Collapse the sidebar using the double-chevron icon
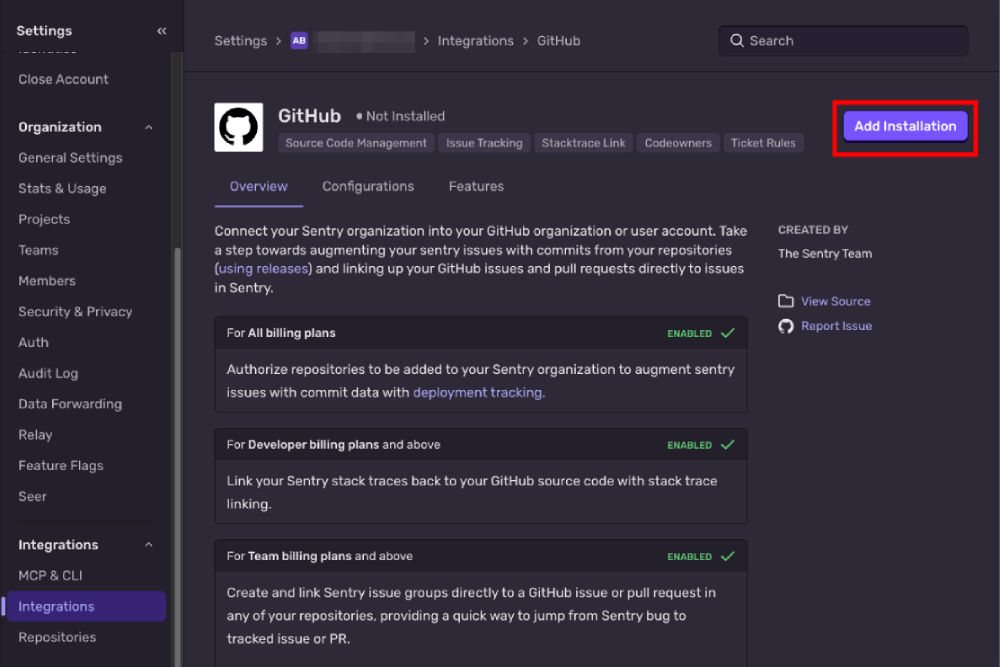1000x667 pixels. tap(162, 30)
